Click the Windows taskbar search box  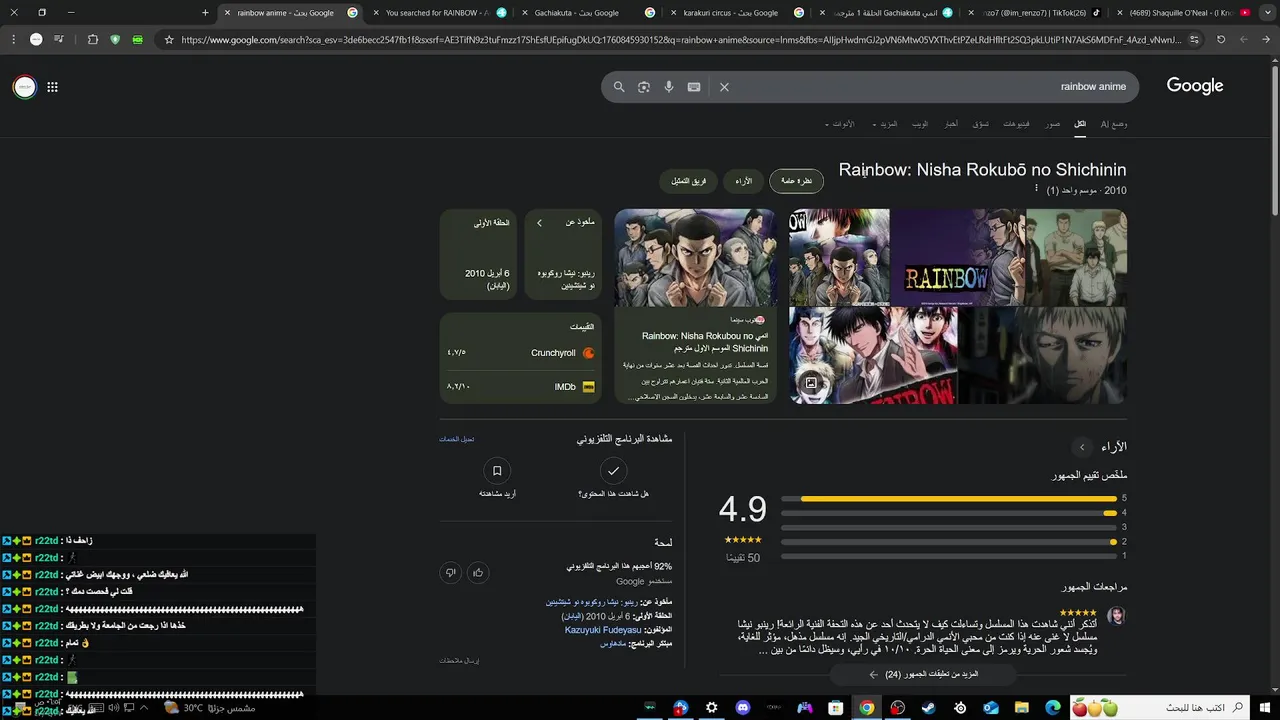coord(1160,708)
